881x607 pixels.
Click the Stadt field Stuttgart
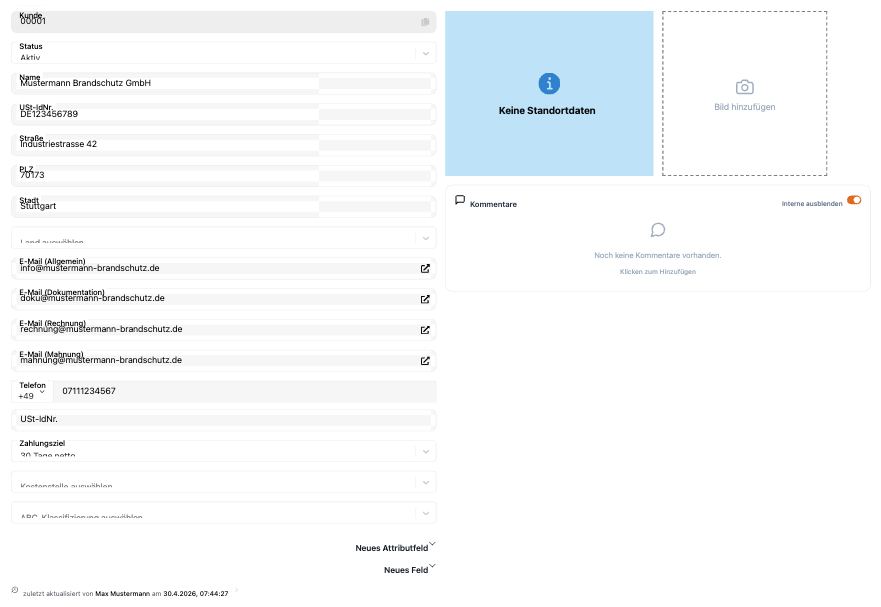point(224,207)
